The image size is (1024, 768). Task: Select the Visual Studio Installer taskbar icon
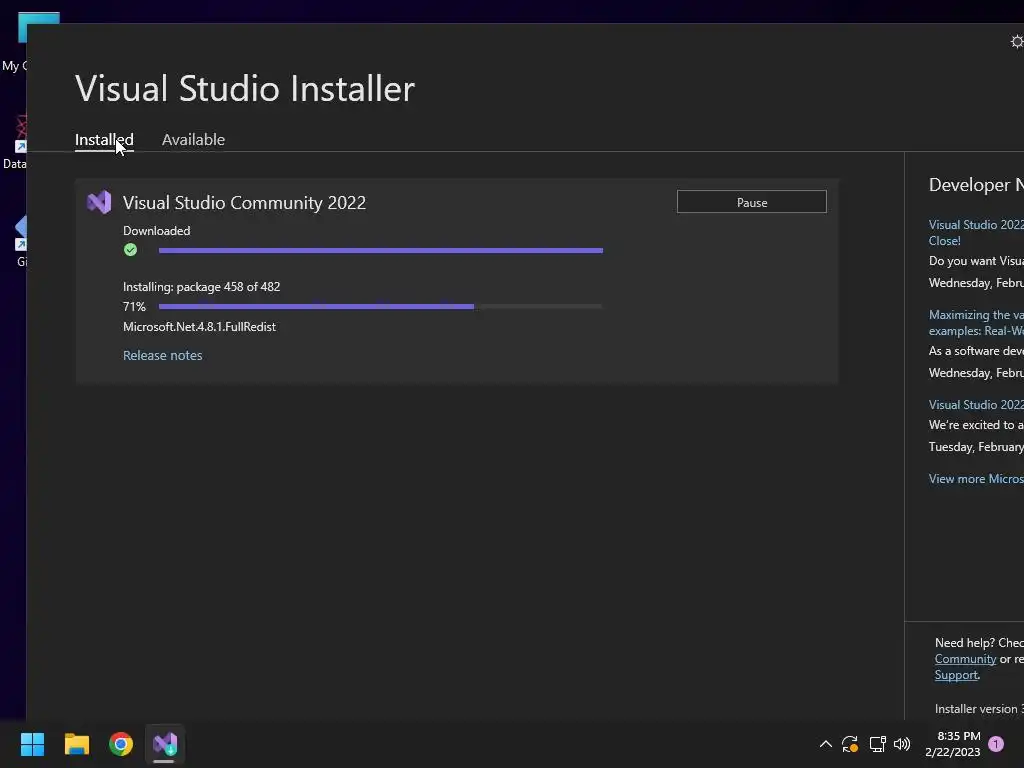pyautogui.click(x=165, y=744)
